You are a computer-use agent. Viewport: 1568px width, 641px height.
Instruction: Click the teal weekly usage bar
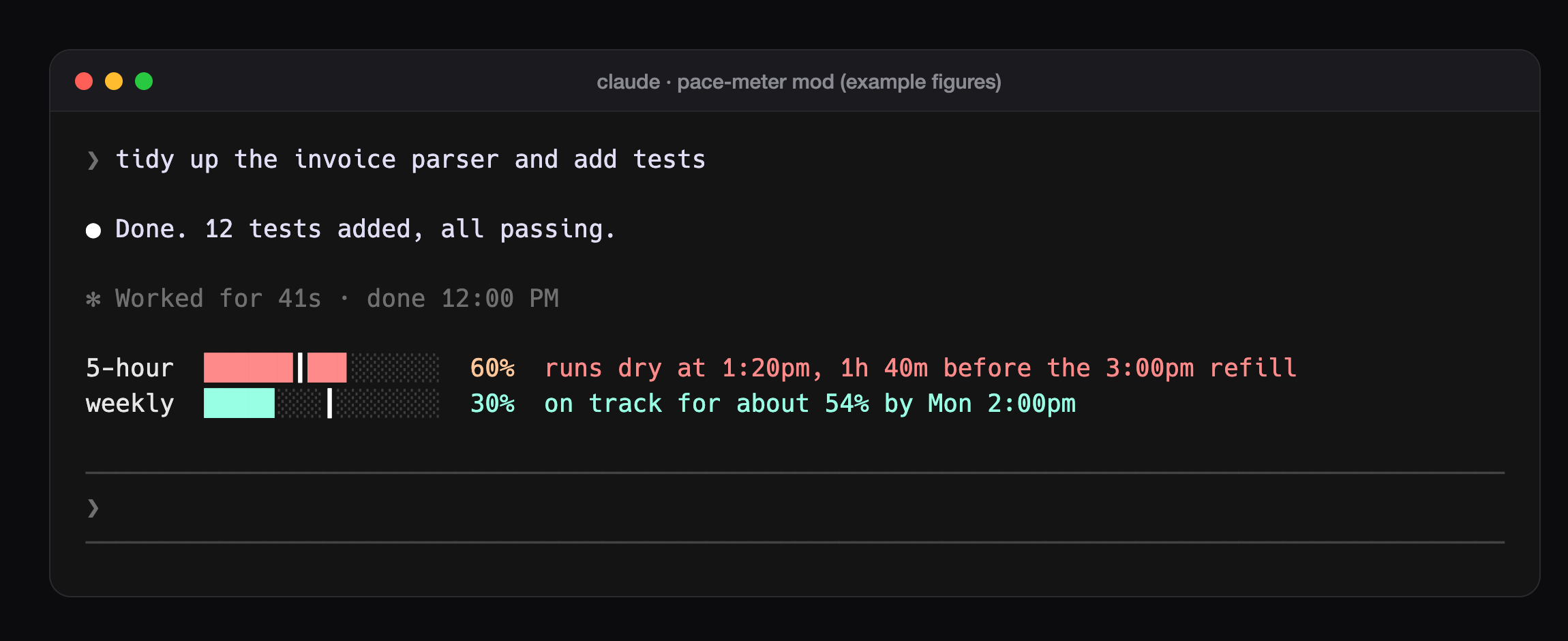[239, 403]
